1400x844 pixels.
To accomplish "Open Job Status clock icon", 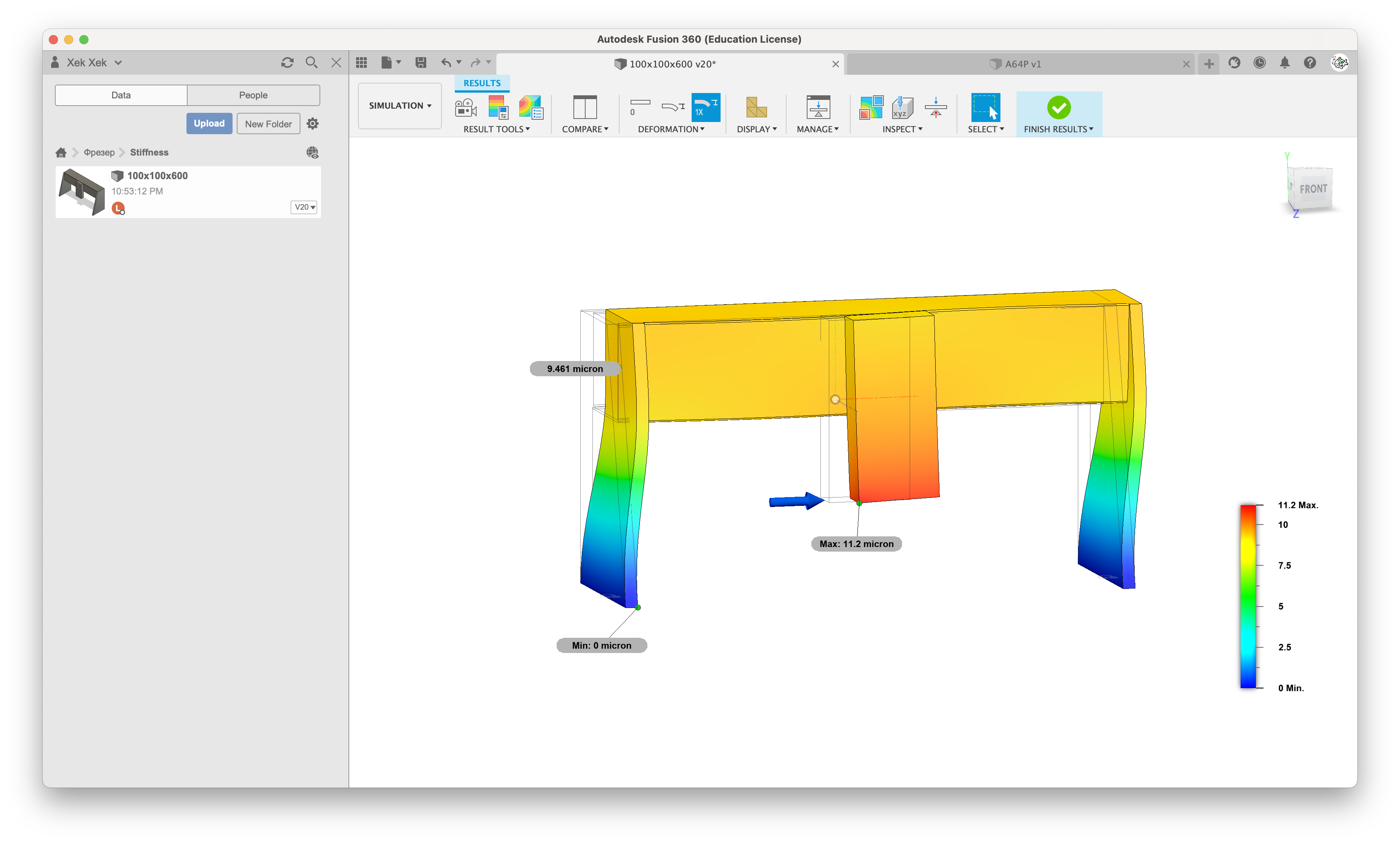I will point(1259,63).
